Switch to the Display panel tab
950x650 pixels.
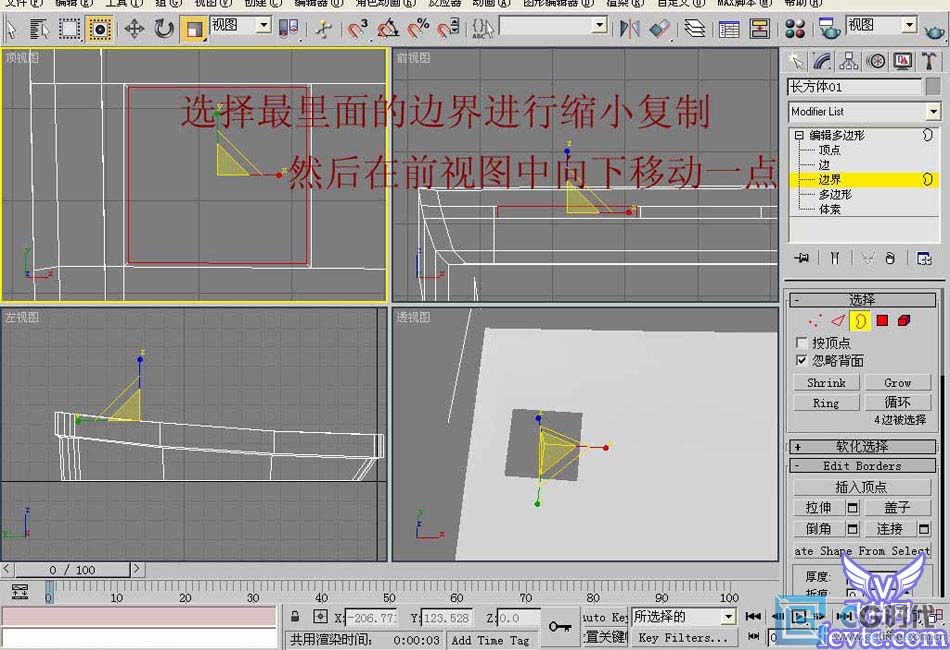(x=903, y=61)
